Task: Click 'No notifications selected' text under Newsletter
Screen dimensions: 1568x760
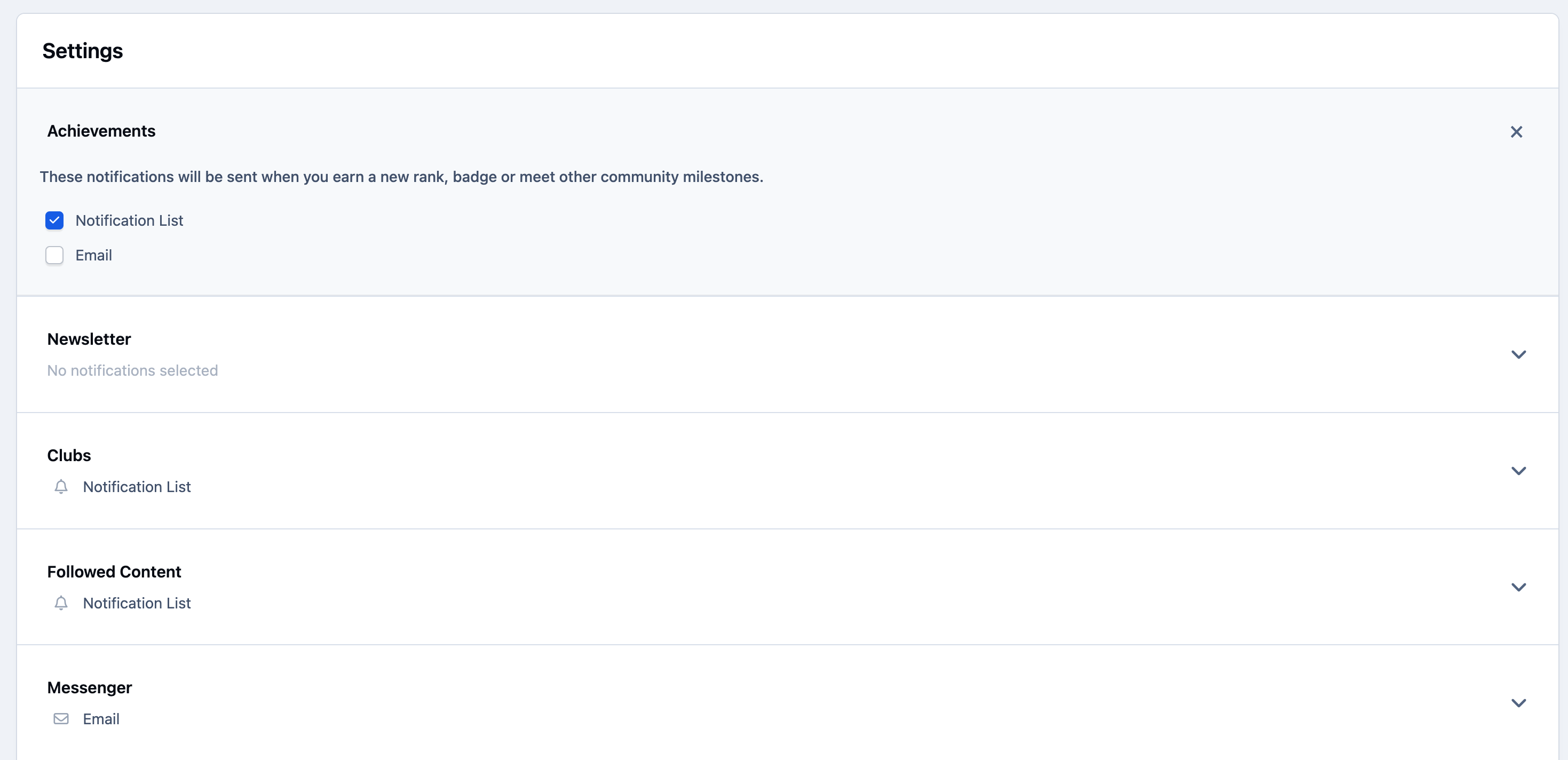Action: (x=132, y=370)
